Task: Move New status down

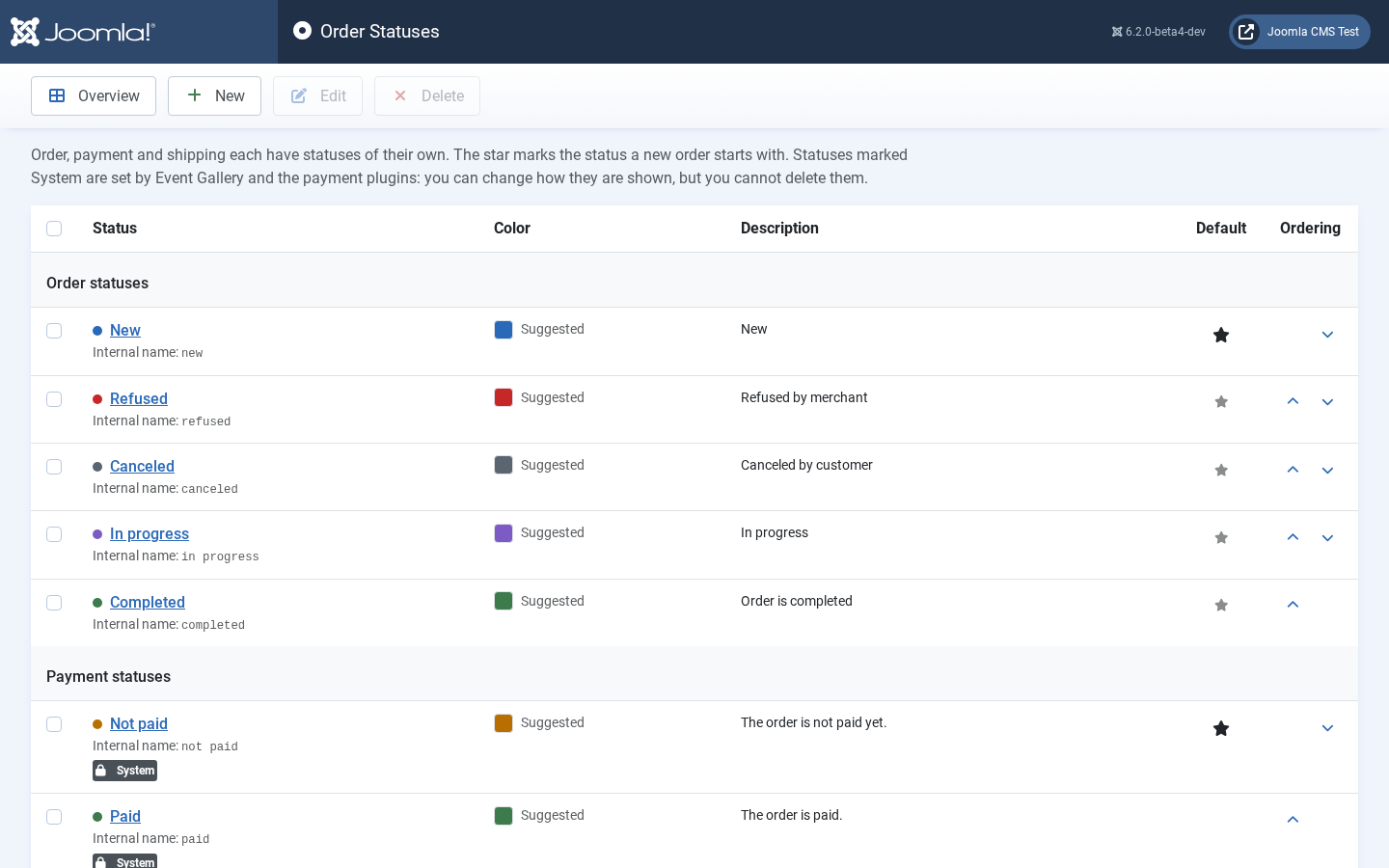Action: tap(1327, 335)
